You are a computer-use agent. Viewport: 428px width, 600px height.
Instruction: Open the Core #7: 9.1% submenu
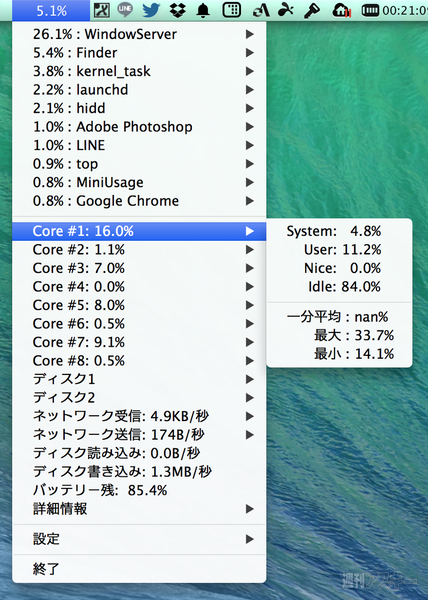[139, 342]
